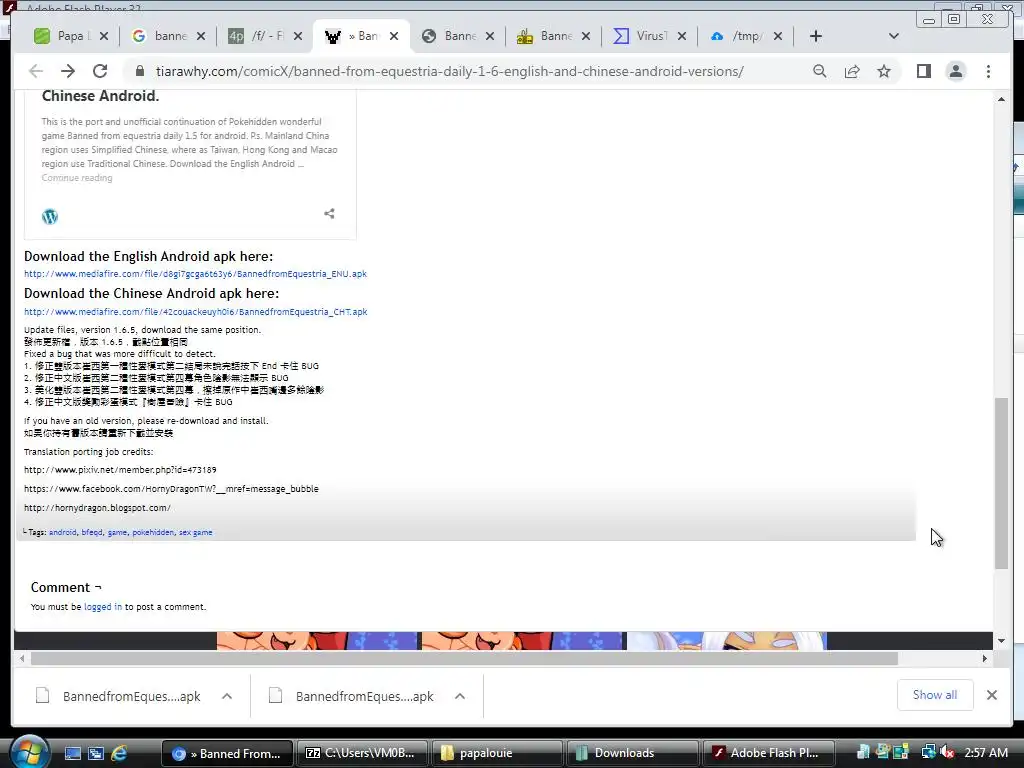Click the address bar URL
The height and width of the screenshot is (768, 1024).
click(449, 71)
